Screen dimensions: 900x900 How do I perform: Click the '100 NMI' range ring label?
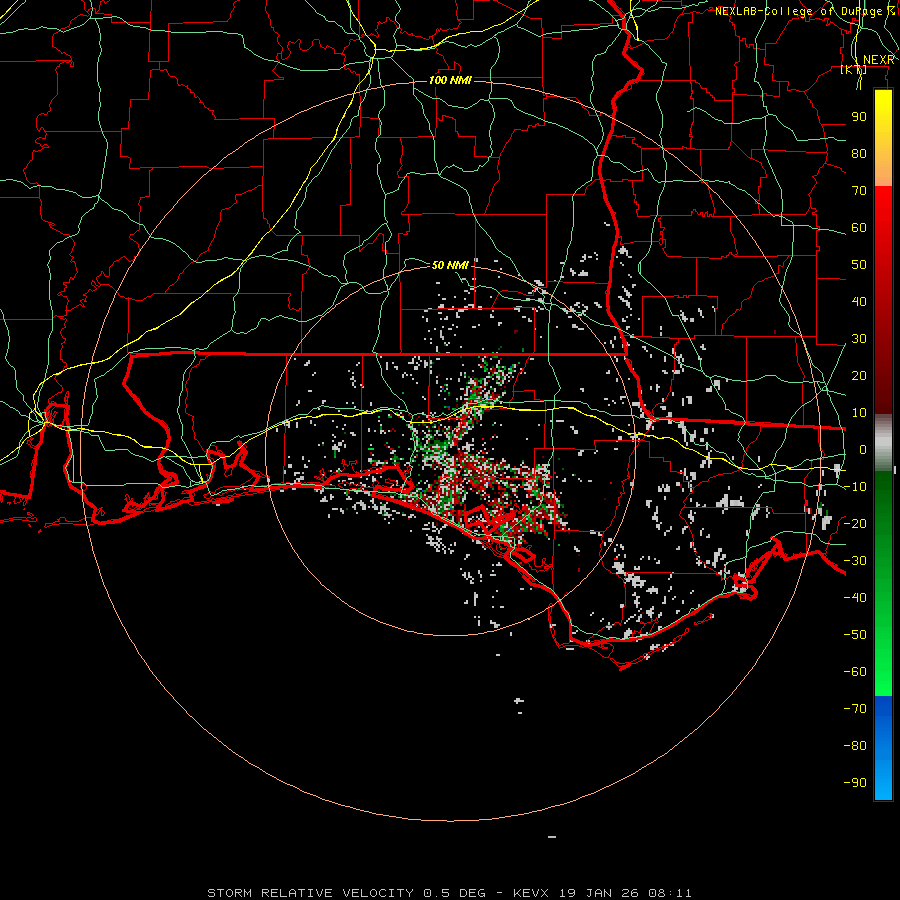[x=450, y=80]
